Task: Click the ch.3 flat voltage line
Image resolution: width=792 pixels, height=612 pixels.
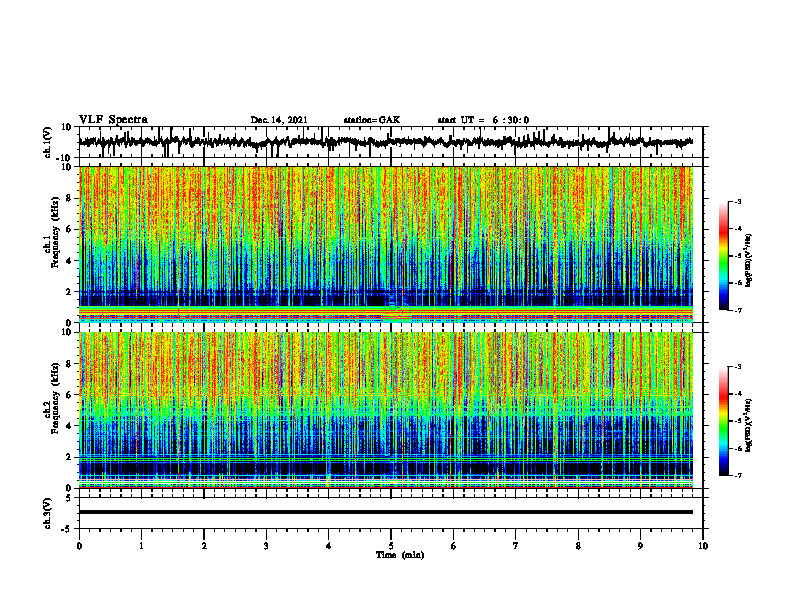Action: pyautogui.click(x=386, y=512)
